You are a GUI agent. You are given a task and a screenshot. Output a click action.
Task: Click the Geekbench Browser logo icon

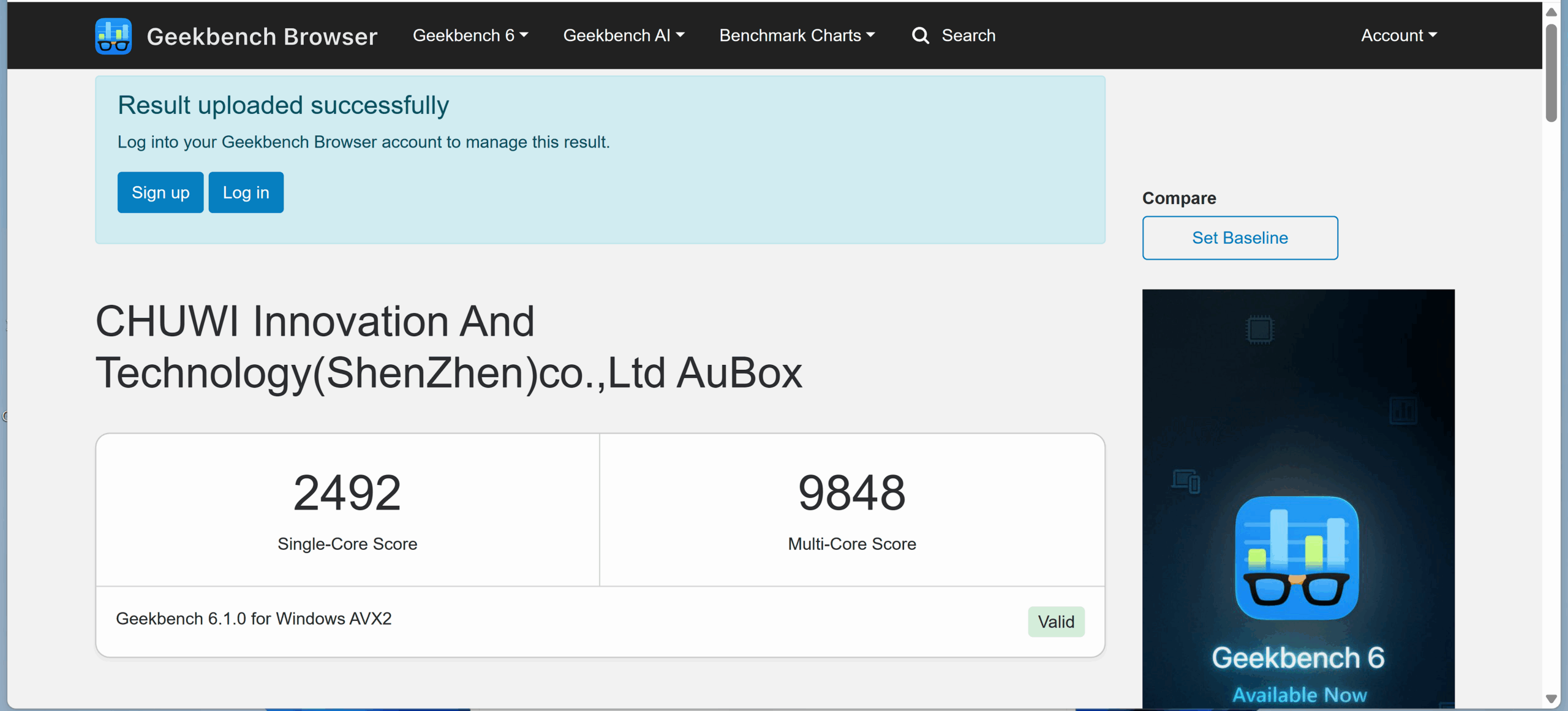click(113, 36)
